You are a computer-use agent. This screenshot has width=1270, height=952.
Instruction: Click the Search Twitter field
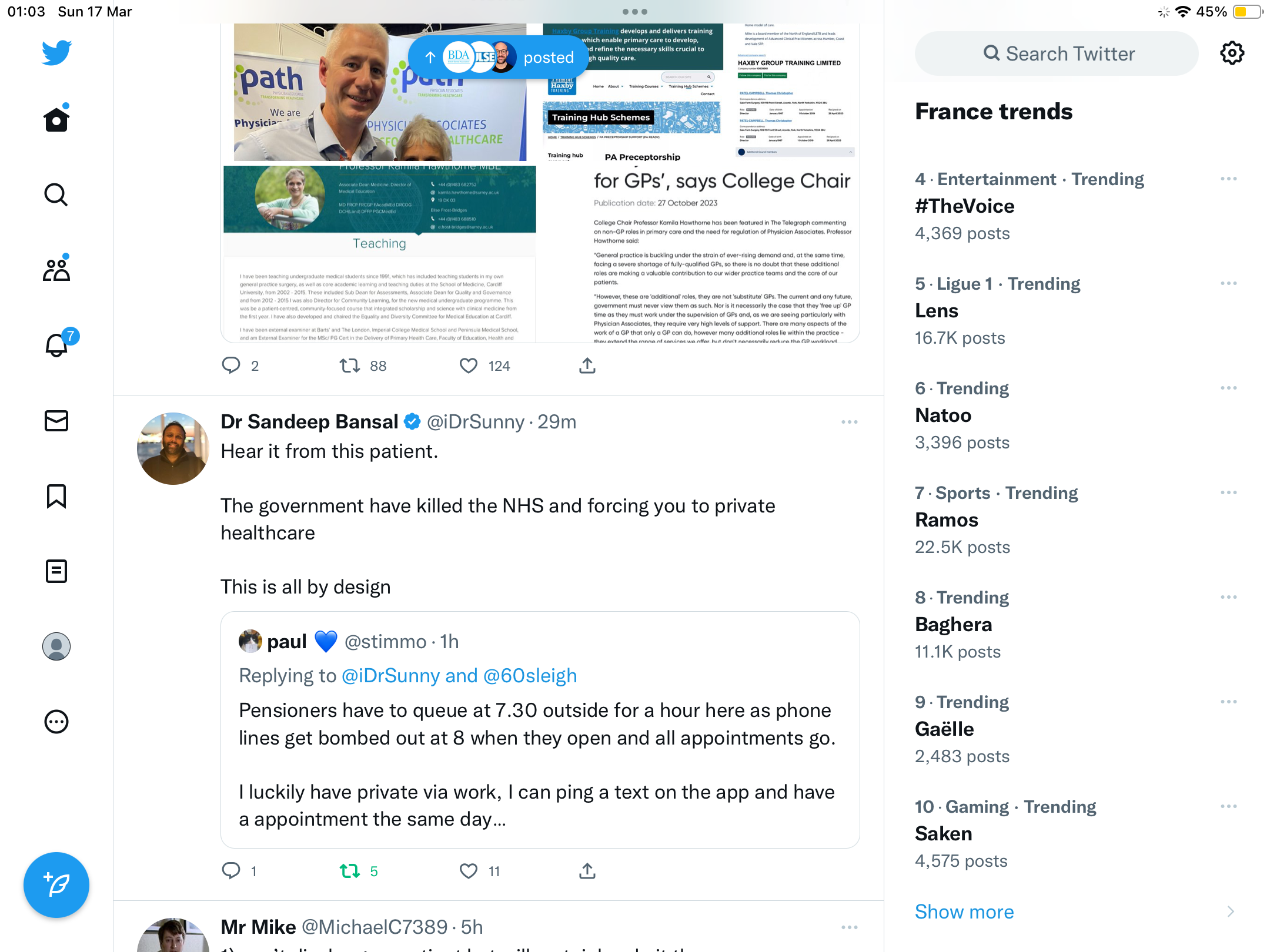[1057, 53]
